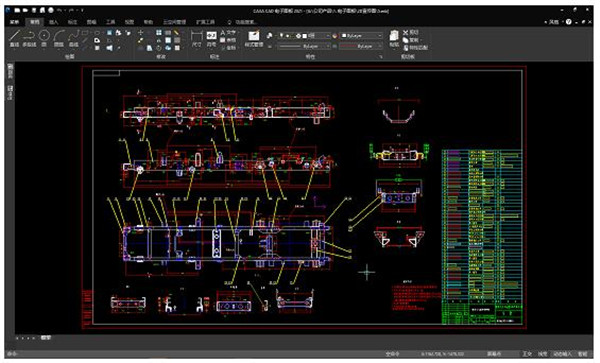Select the Line (直线) drawing tool
This screenshot has width=600, height=363.
point(14,39)
